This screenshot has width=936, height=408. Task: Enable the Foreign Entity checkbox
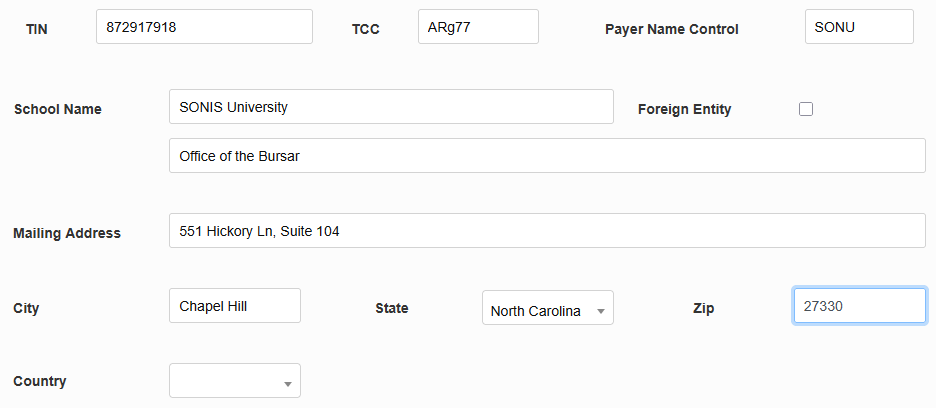tap(806, 109)
